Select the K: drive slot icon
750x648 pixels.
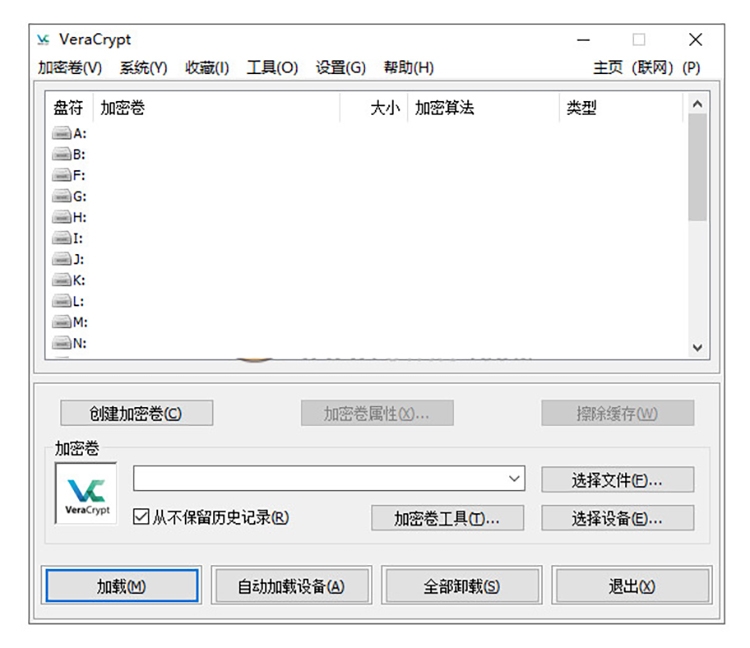62,280
